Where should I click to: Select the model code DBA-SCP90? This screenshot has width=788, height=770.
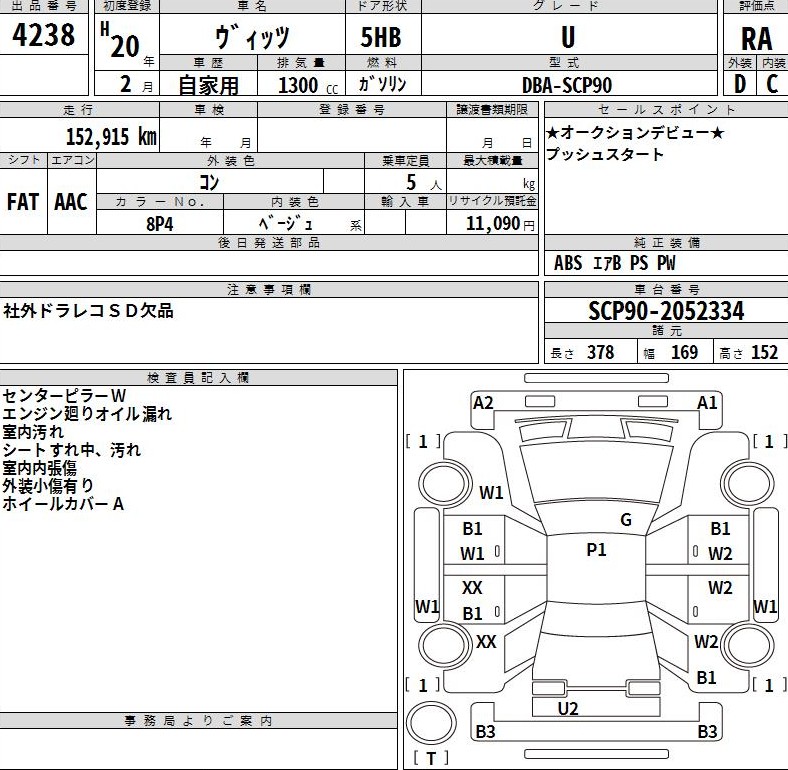click(x=567, y=85)
